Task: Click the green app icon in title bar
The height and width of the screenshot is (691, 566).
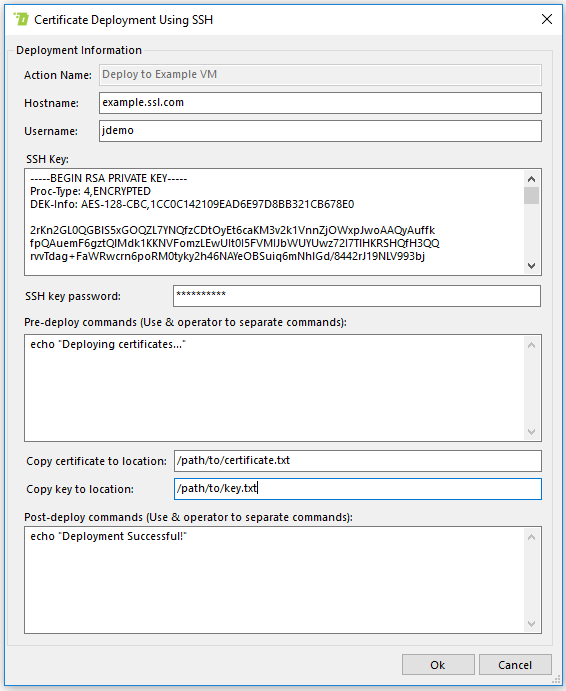Action: pyautogui.click(x=21, y=19)
